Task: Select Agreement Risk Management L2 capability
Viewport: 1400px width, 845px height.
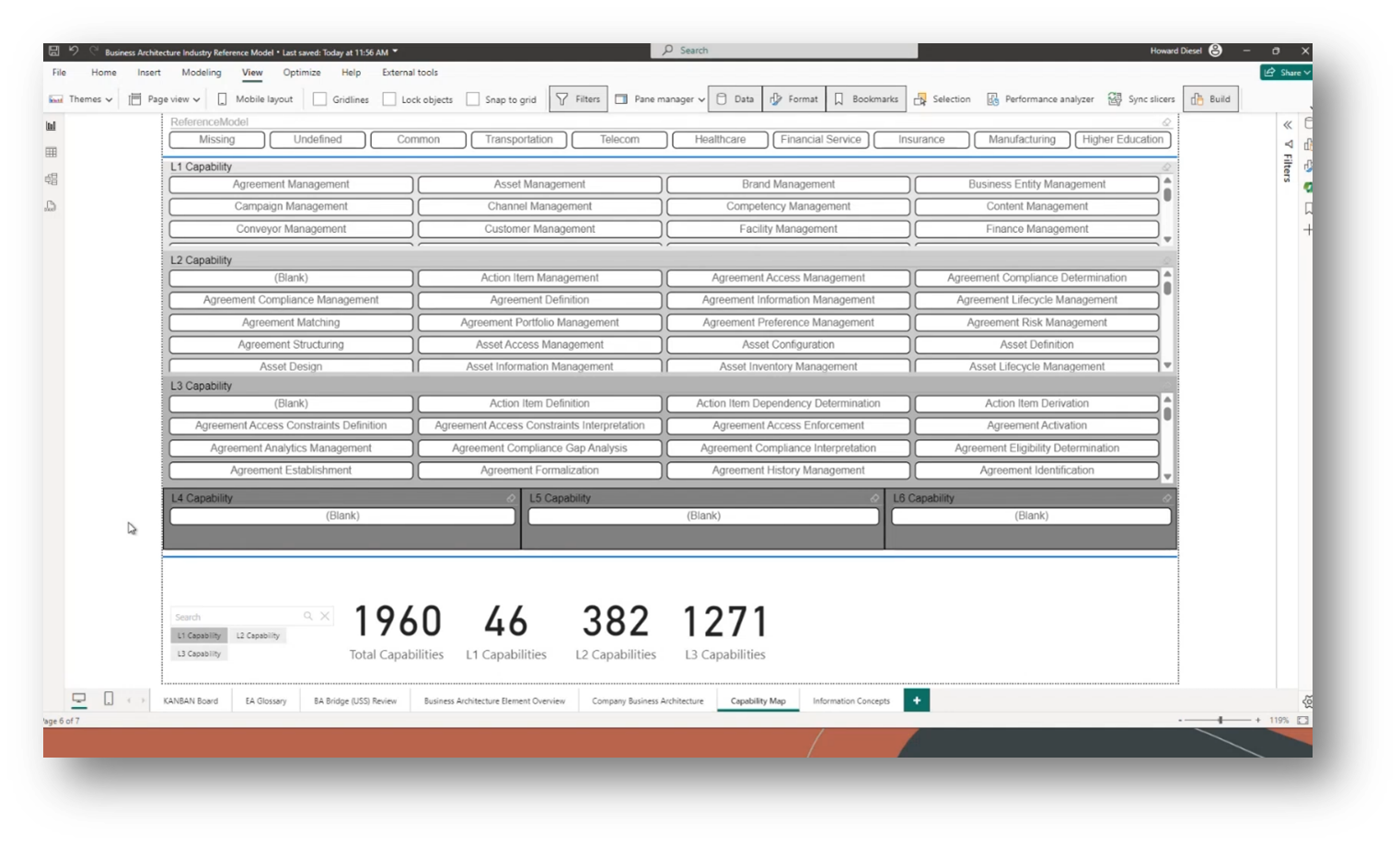Action: pyautogui.click(x=1036, y=323)
